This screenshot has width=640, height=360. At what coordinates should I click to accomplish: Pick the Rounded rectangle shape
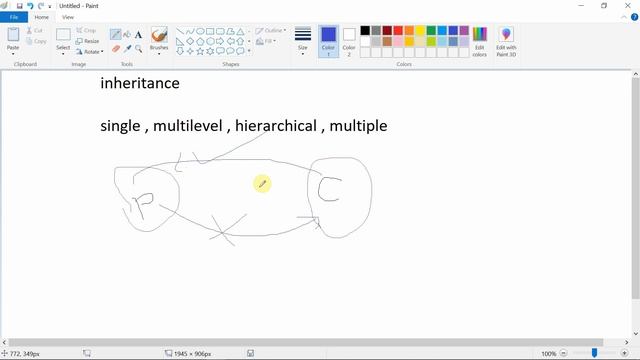[x=220, y=31]
